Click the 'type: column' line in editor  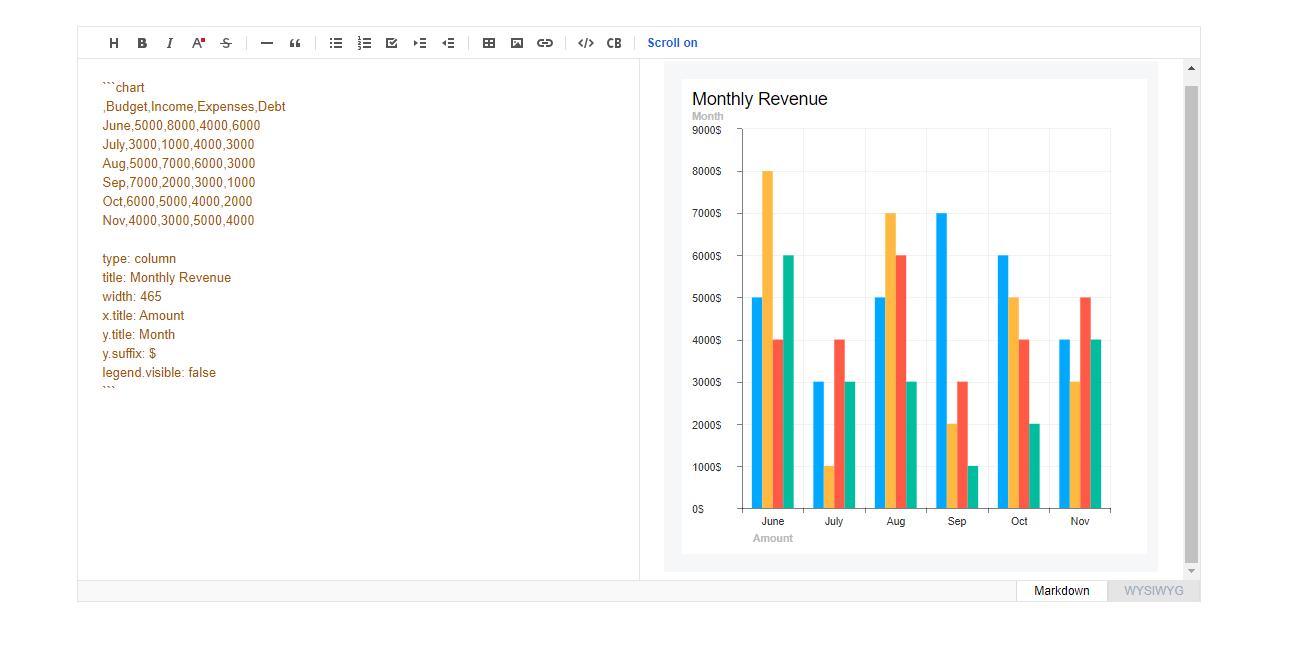139,259
